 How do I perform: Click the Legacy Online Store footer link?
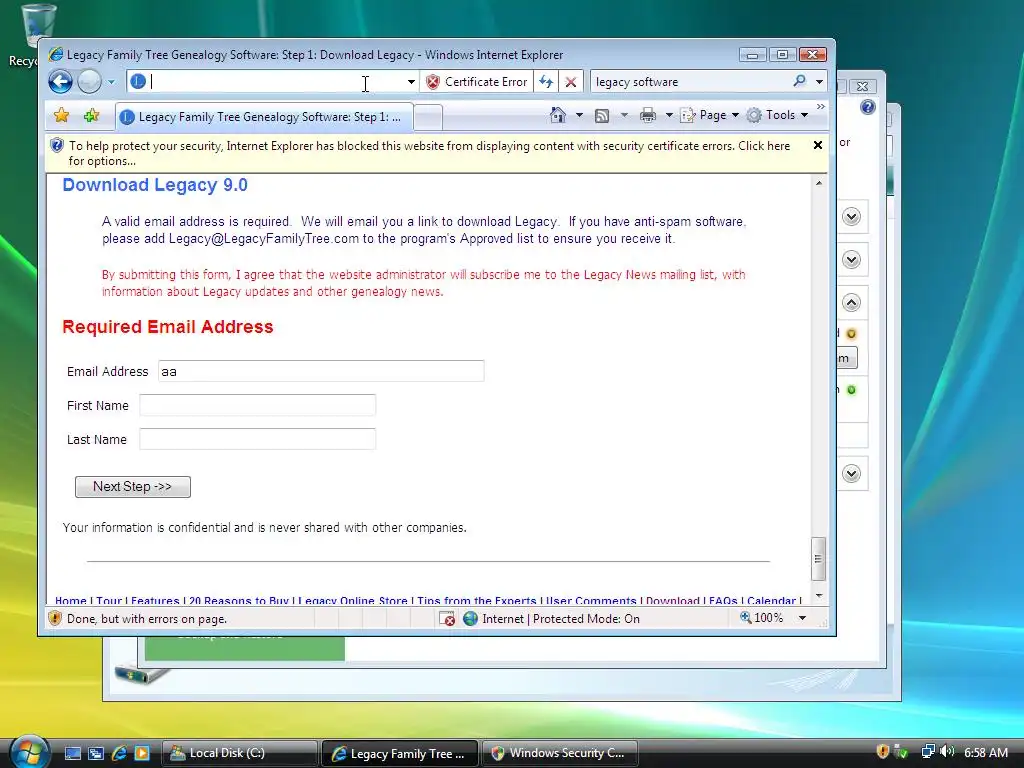(x=353, y=600)
